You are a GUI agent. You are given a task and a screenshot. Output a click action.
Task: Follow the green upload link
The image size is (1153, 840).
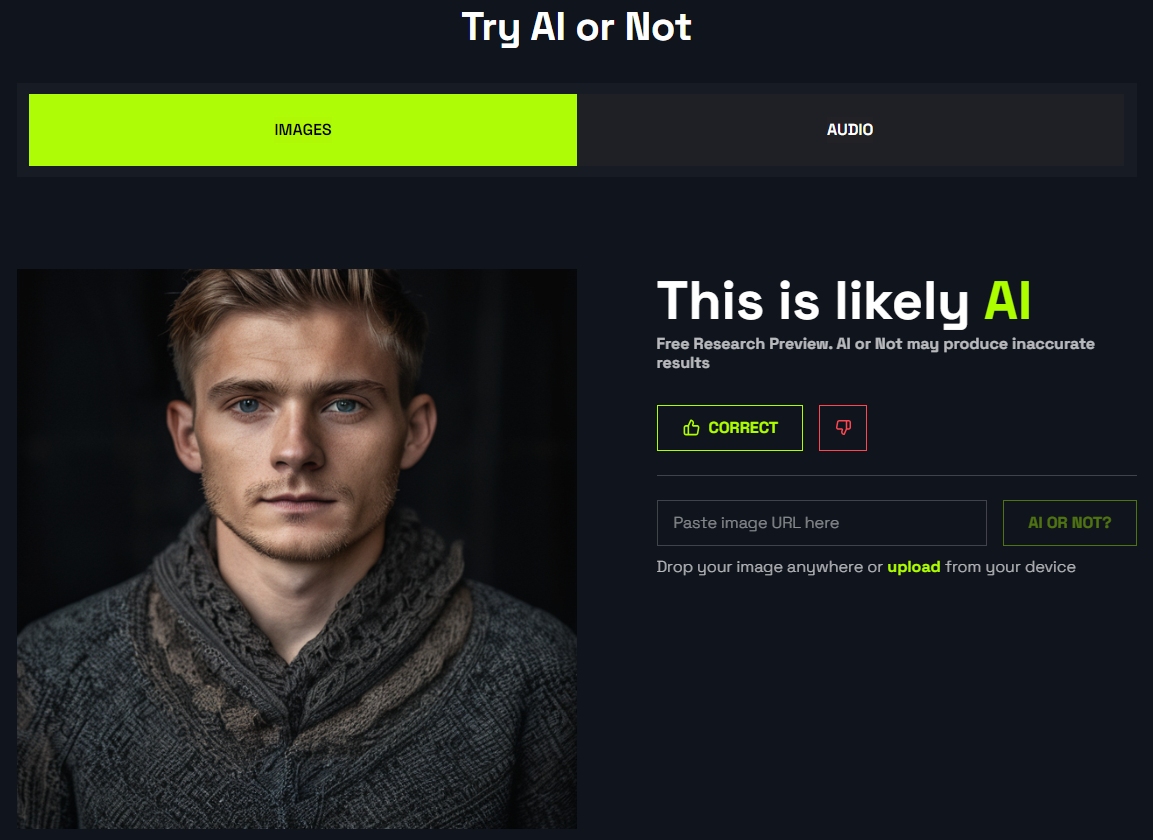point(913,567)
